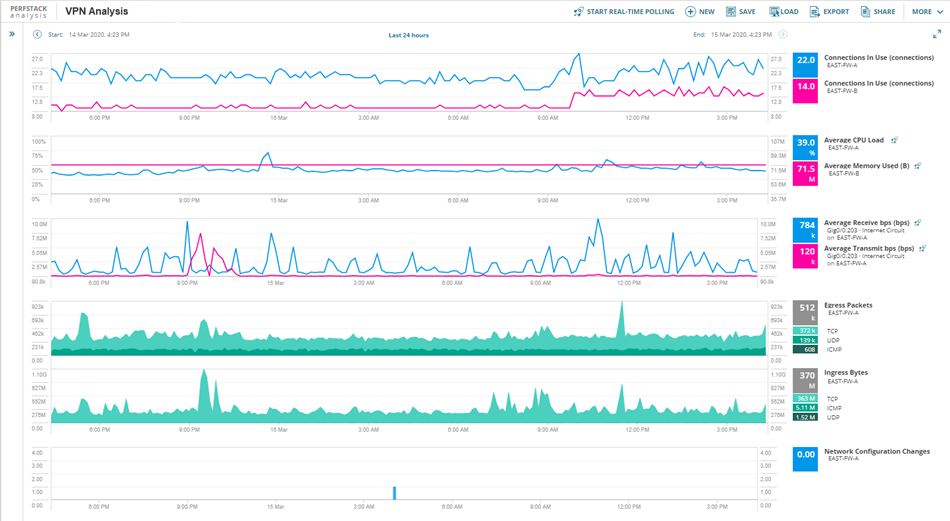Load a saved PerfStack project

783,12
